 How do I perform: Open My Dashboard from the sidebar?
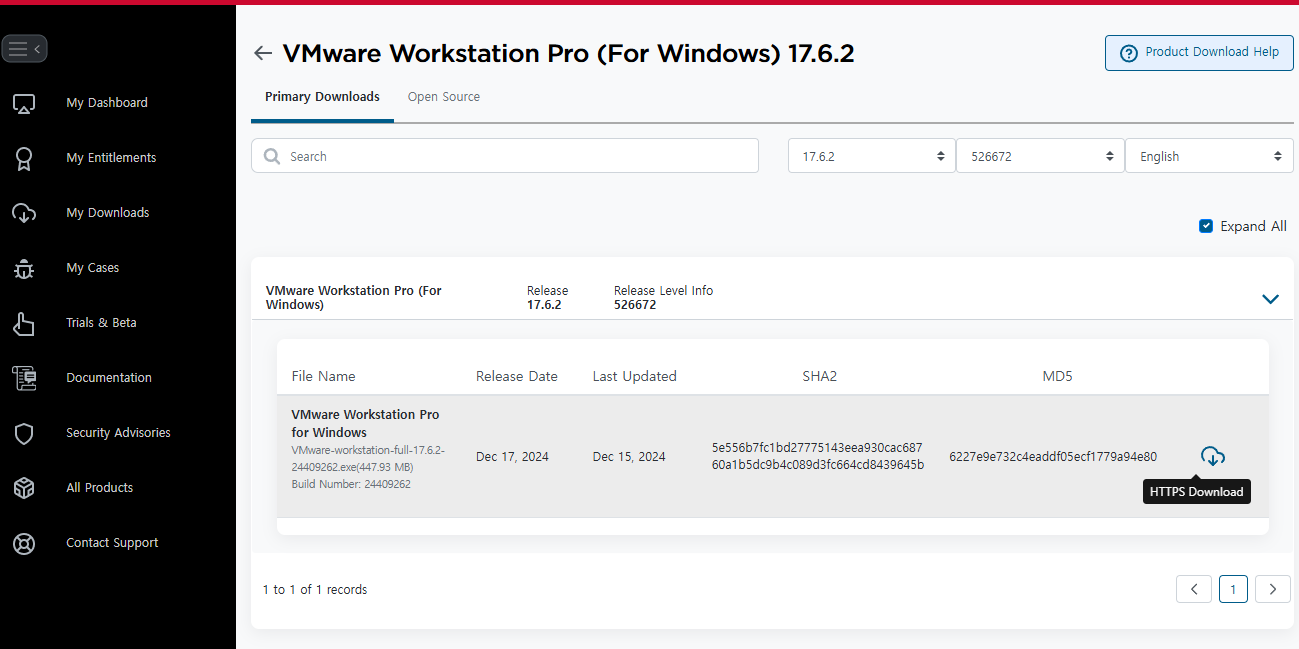tap(107, 103)
